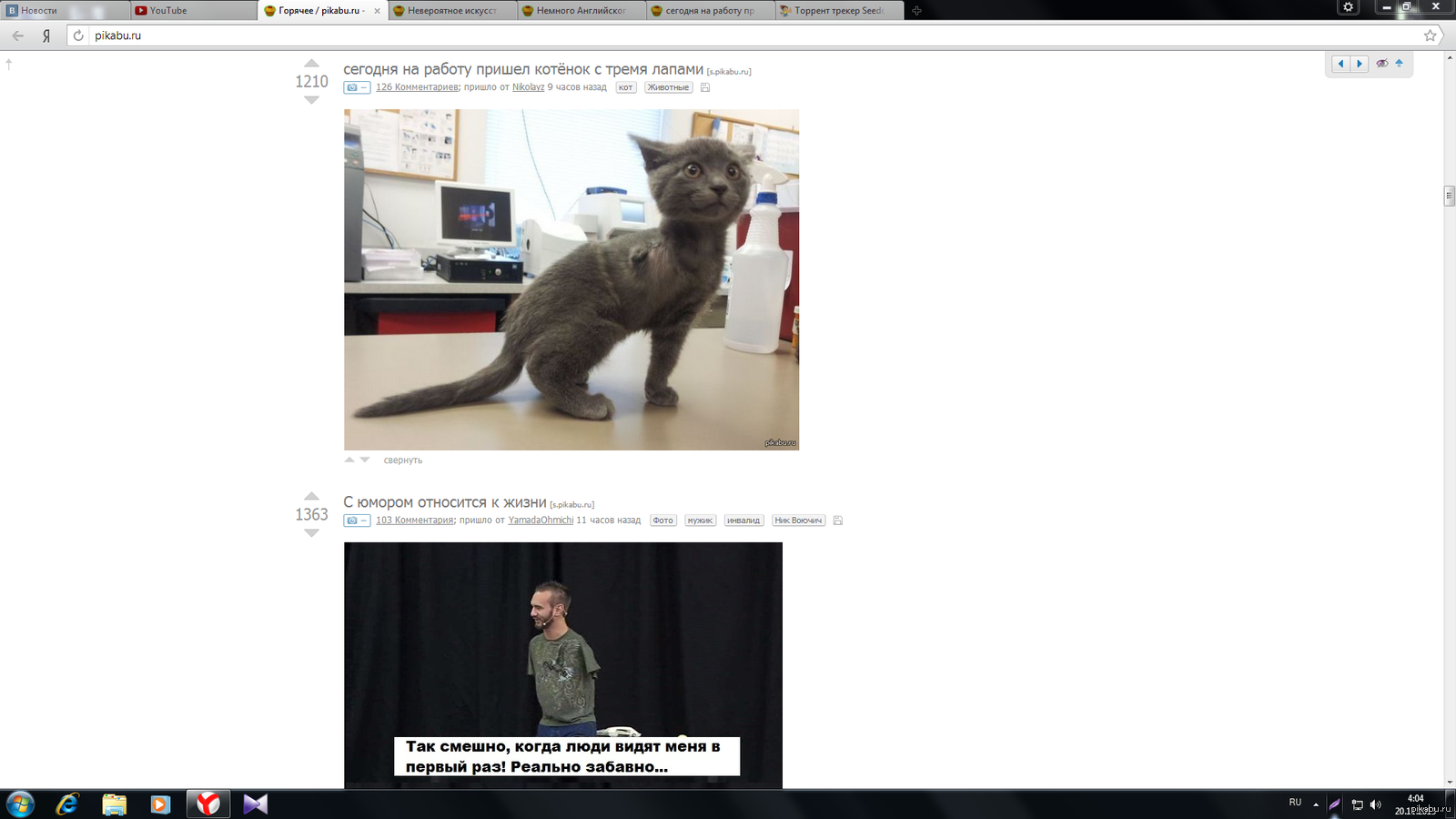Show hidden system tray icons
Image resolution: width=1456 pixels, height=819 pixels.
point(1316,804)
